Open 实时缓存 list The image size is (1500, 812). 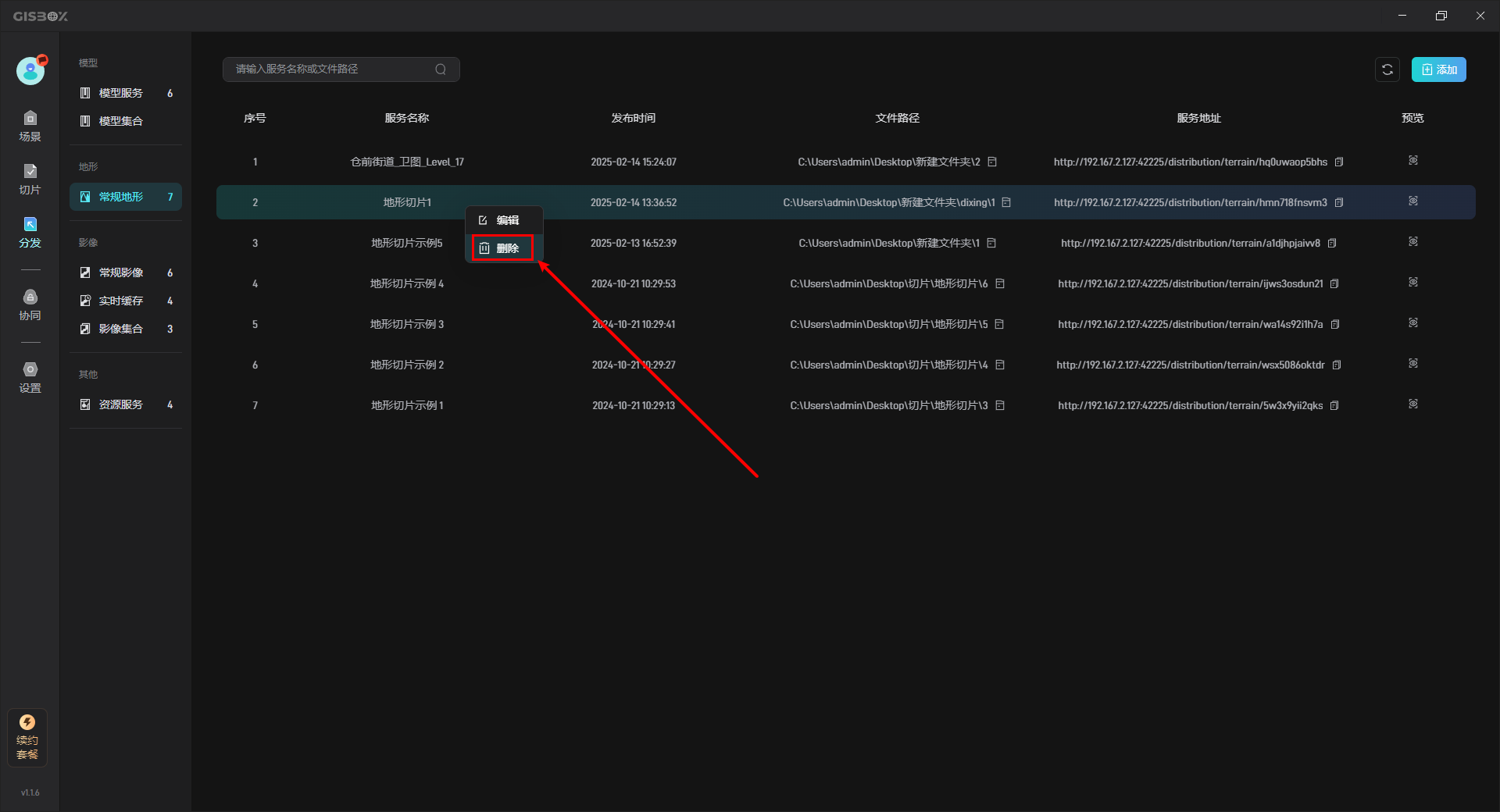click(126, 301)
